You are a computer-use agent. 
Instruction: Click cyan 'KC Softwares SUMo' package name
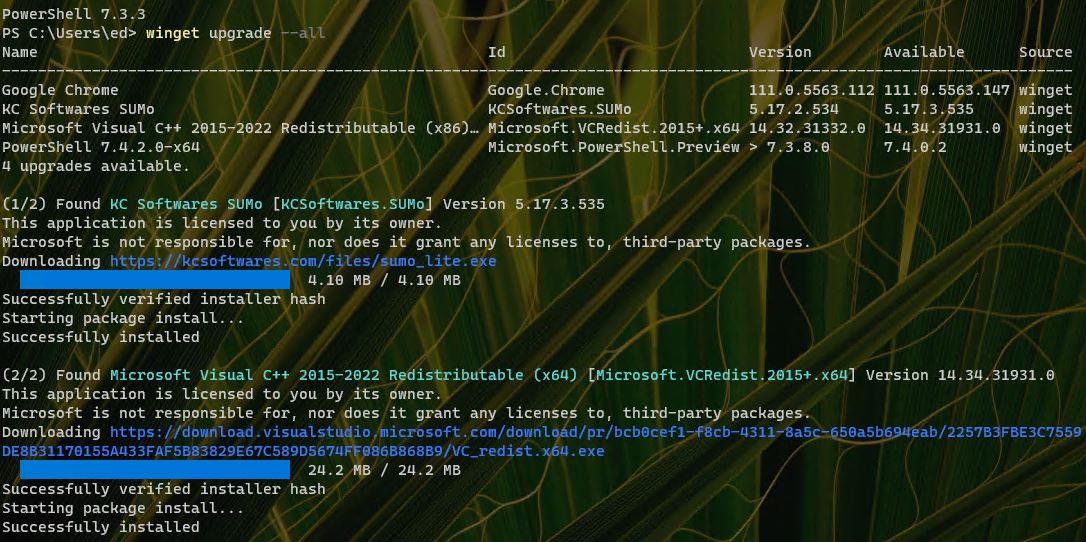point(186,204)
